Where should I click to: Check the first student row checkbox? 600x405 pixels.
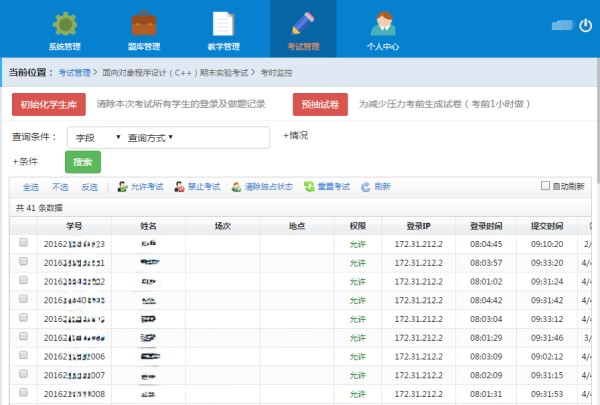click(23, 243)
